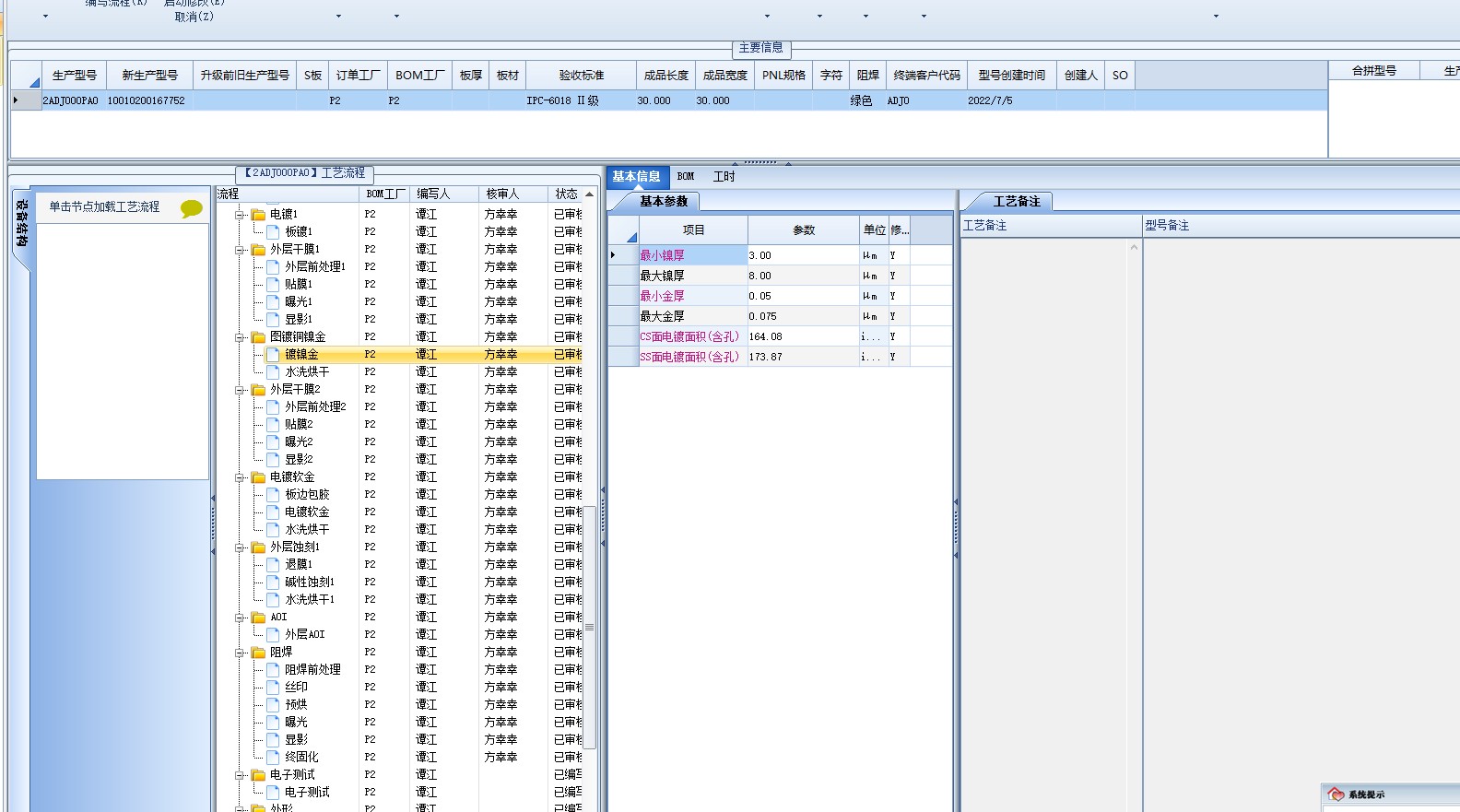
Task: Switch to the BOM tab
Action: coord(686,176)
